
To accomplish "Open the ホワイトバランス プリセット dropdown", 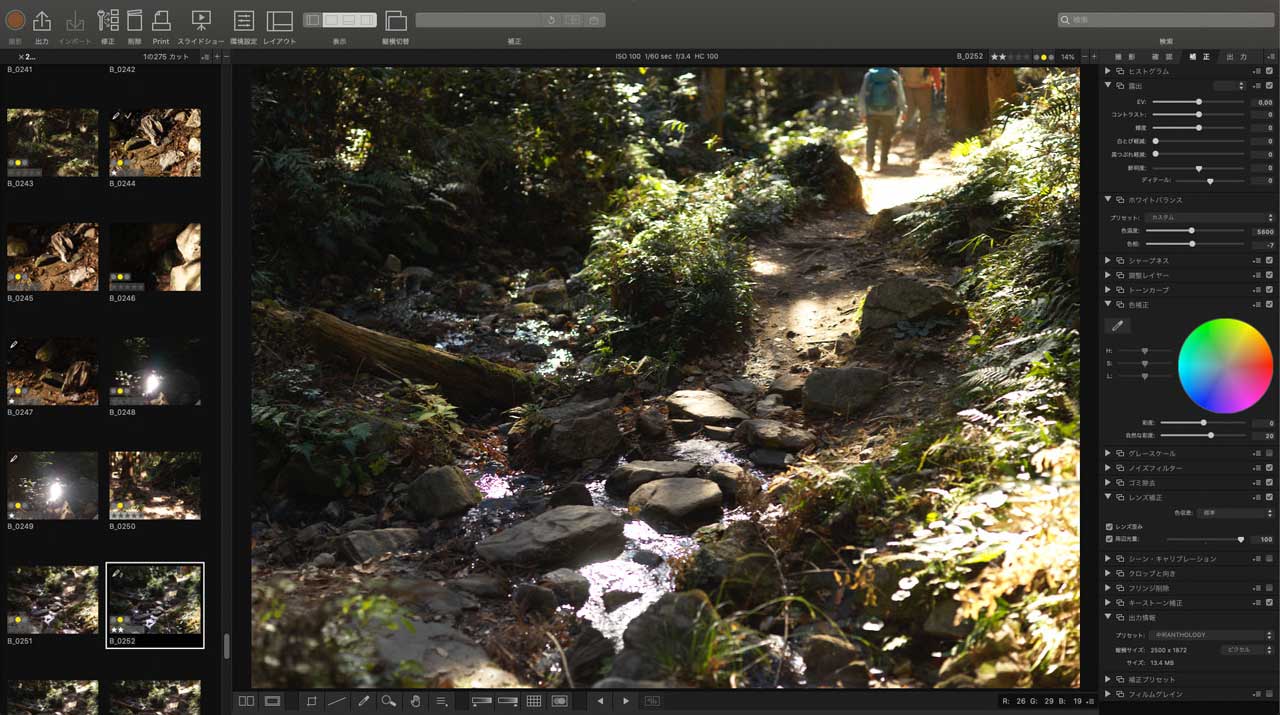I will coord(1210,217).
